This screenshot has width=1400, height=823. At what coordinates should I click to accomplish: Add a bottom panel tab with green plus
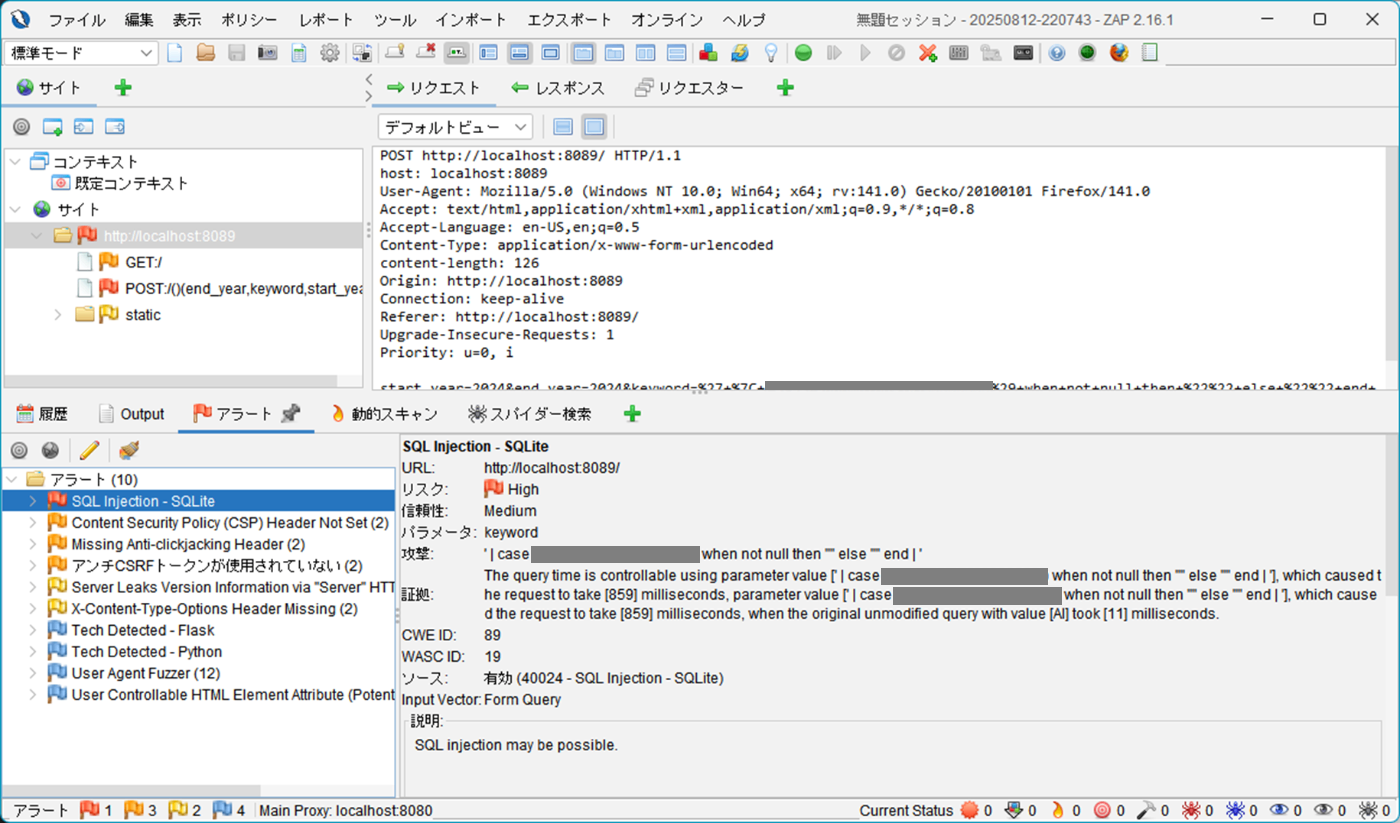631,413
